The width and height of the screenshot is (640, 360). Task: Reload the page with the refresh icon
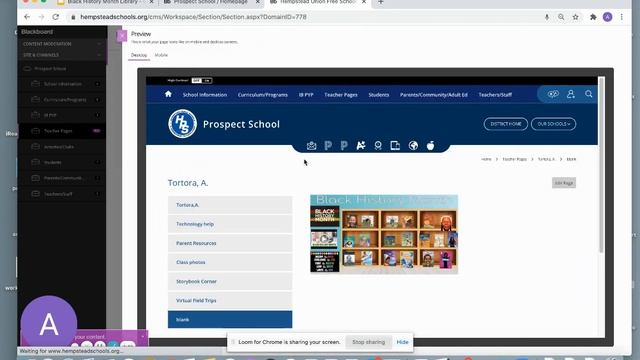(x=56, y=17)
